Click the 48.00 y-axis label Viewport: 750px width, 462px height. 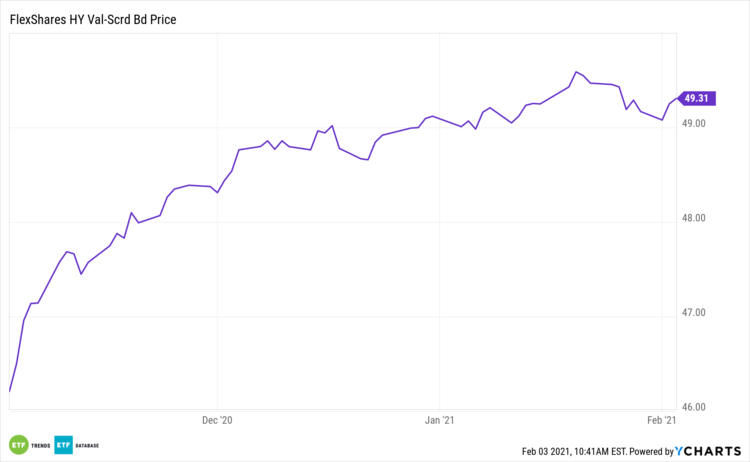click(692, 218)
